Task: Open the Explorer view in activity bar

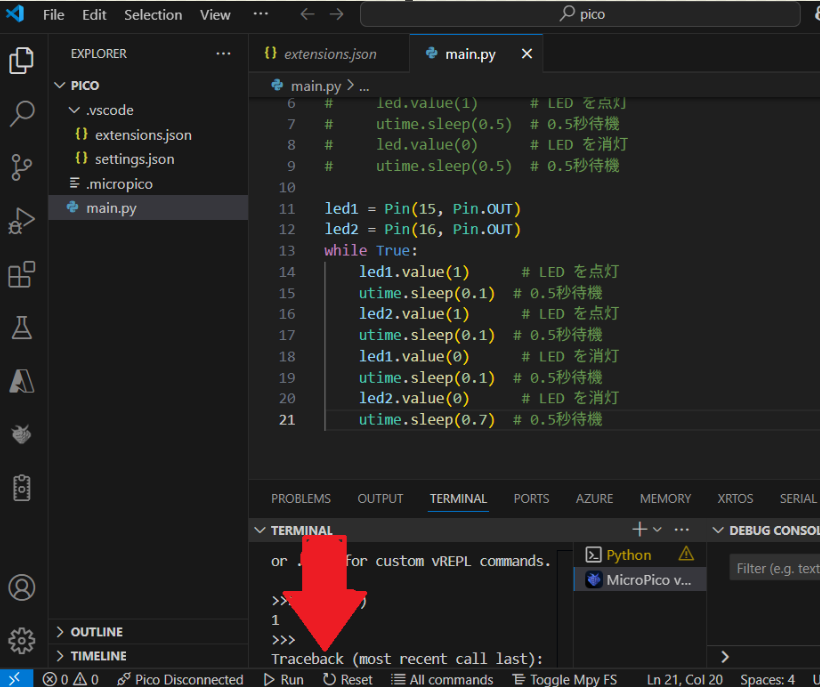Action: pyautogui.click(x=21, y=60)
